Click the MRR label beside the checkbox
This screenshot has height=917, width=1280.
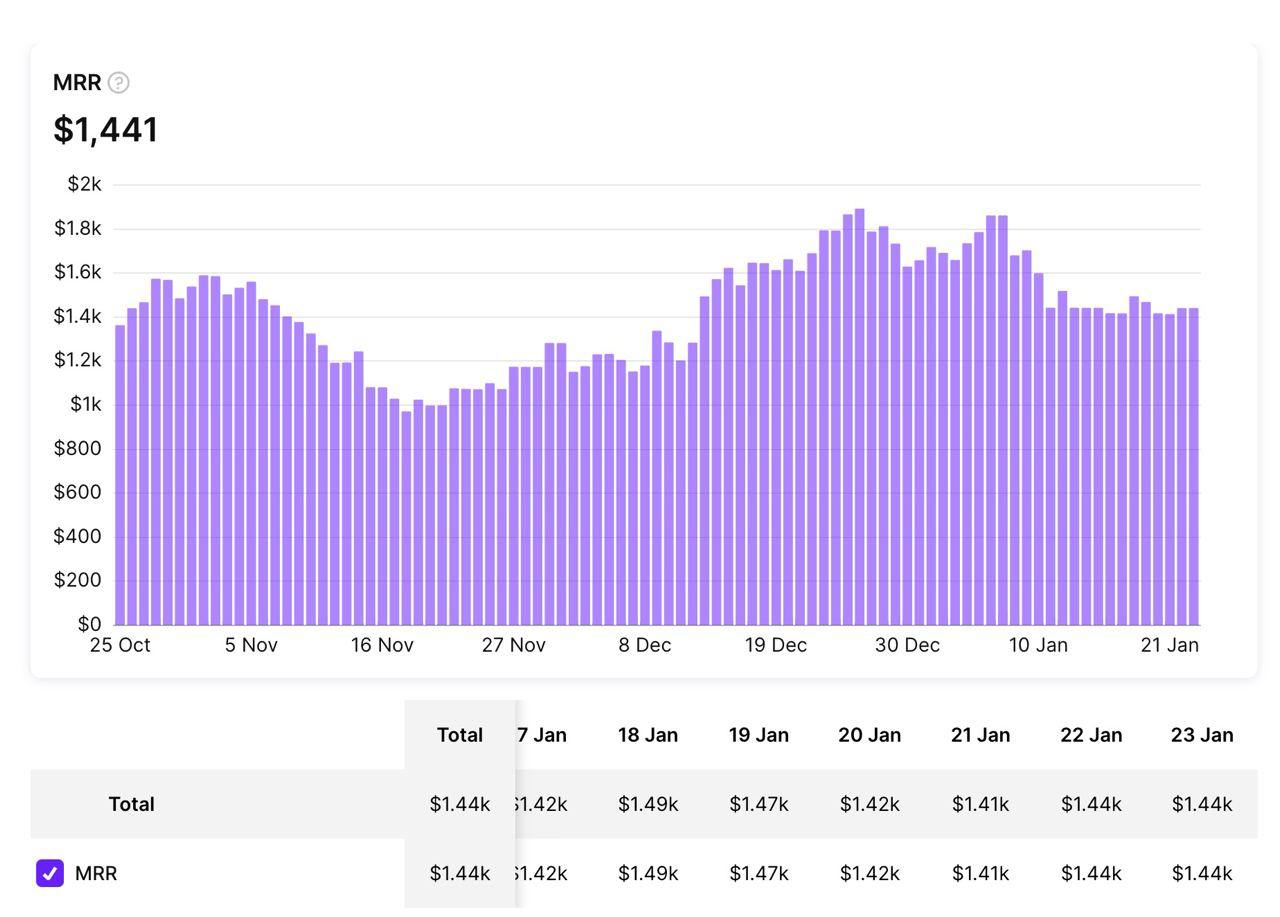(x=96, y=873)
